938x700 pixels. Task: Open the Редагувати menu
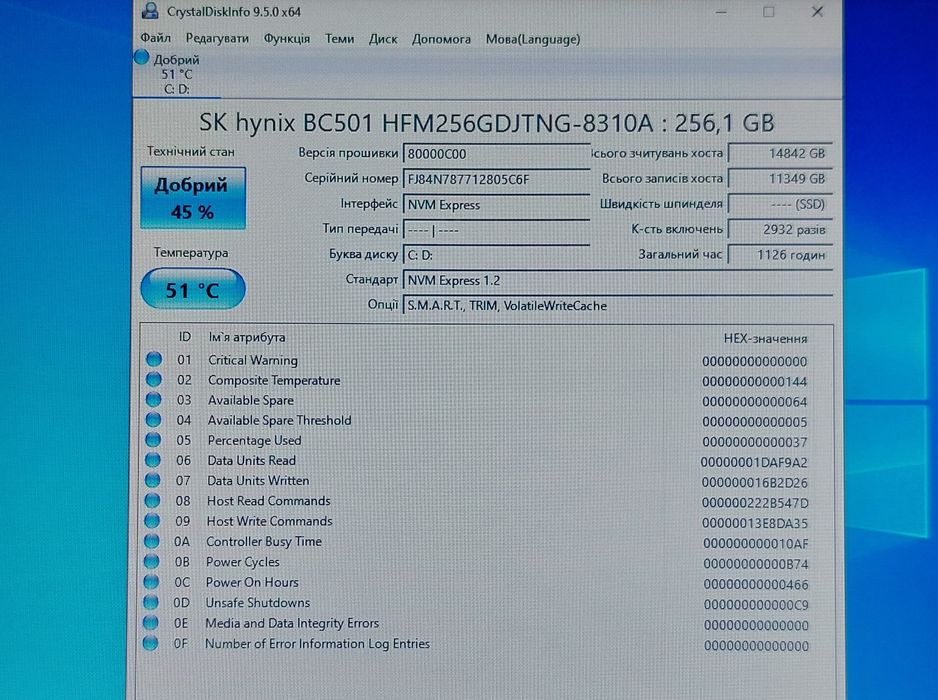(217, 38)
